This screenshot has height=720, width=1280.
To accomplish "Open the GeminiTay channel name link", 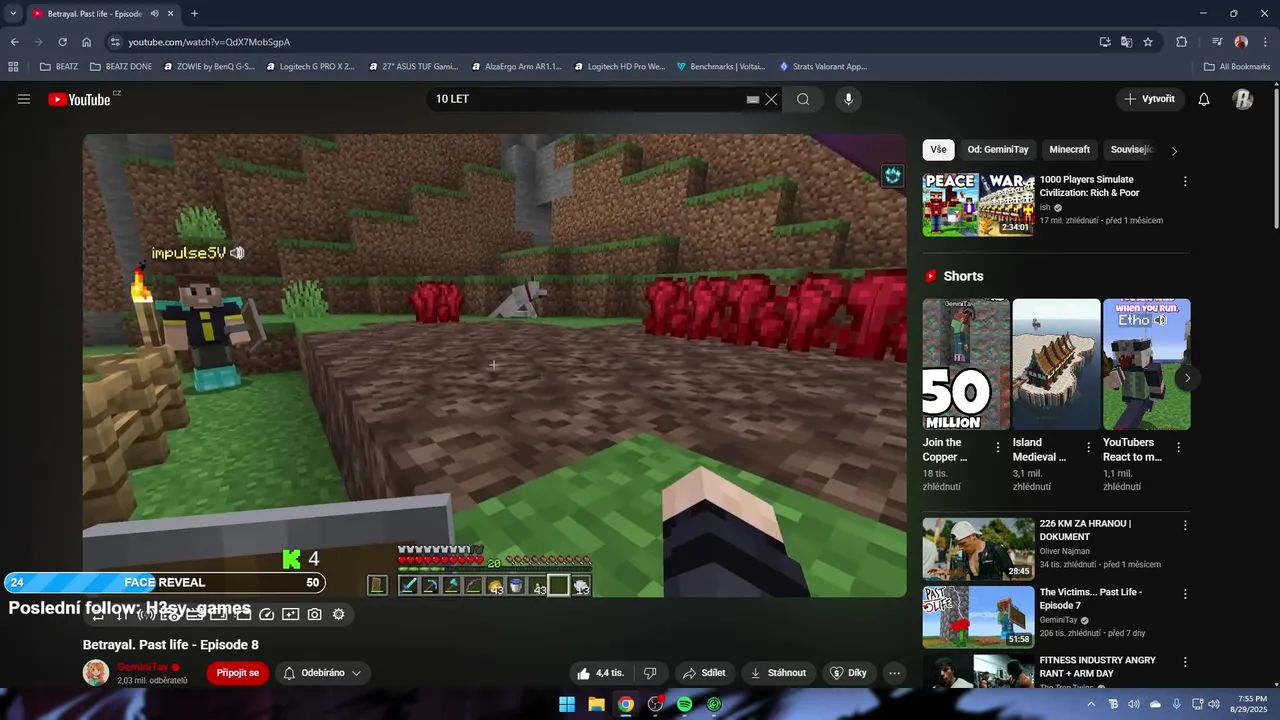I will (142, 667).
